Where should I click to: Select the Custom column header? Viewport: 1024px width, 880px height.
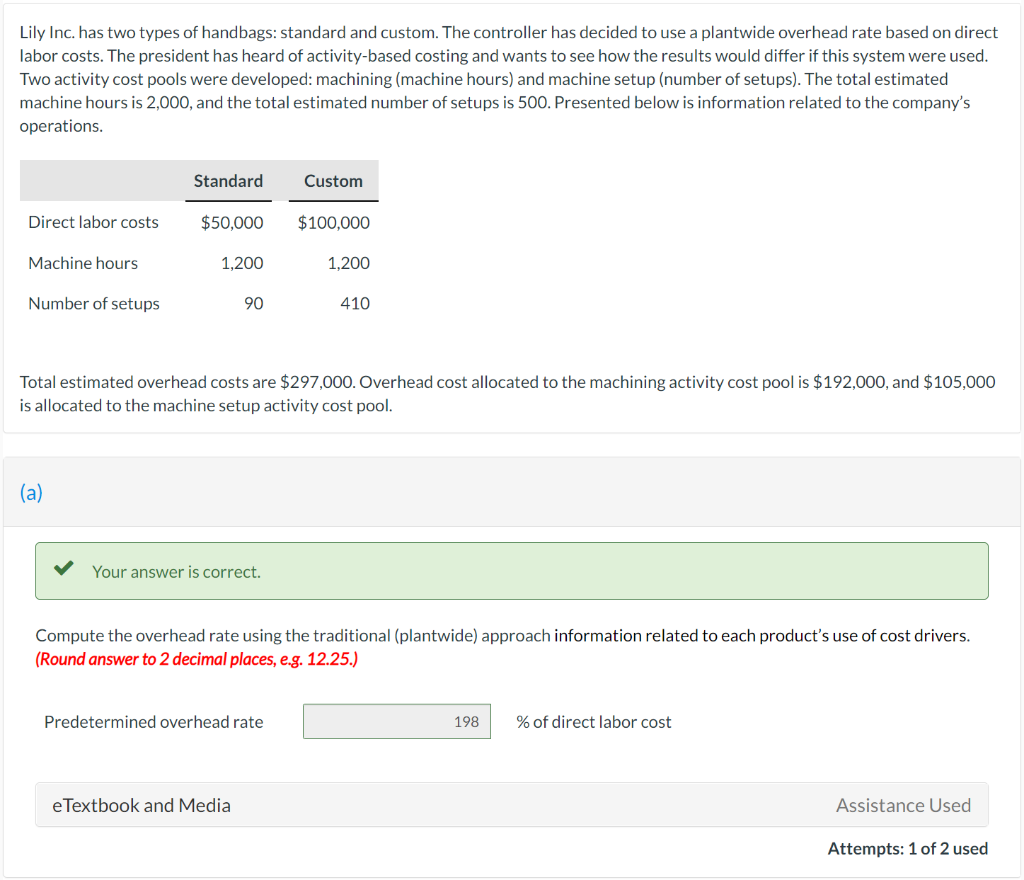click(332, 181)
